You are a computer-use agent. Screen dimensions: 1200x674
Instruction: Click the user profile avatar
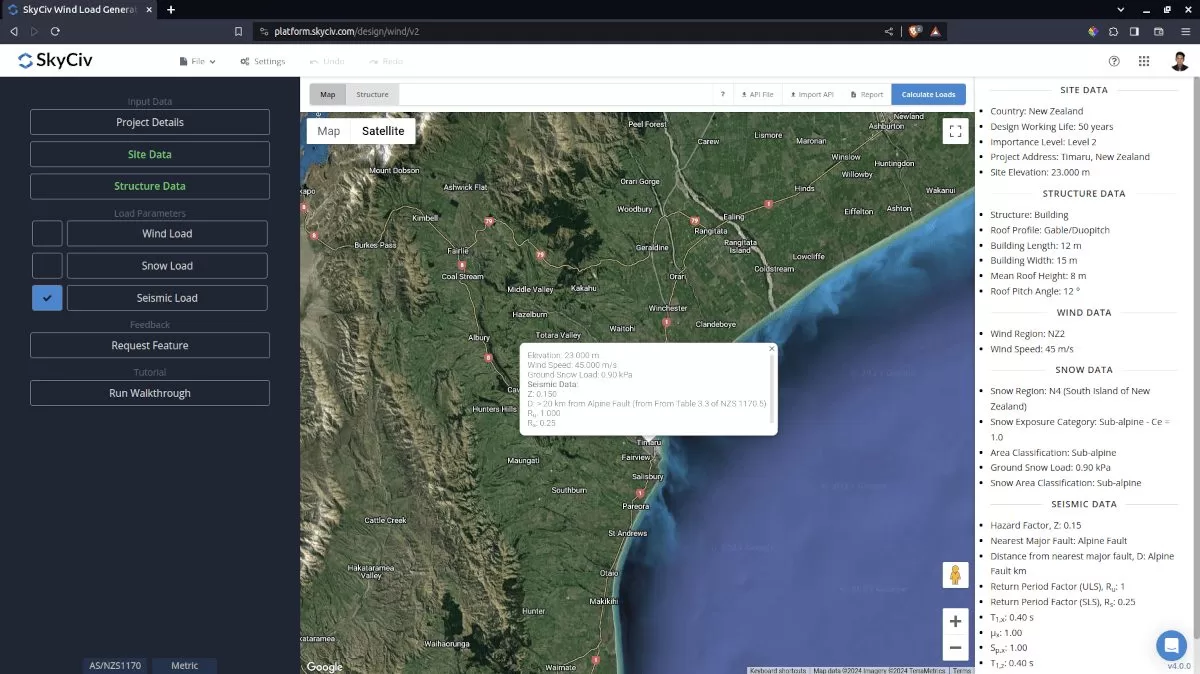[1180, 61]
